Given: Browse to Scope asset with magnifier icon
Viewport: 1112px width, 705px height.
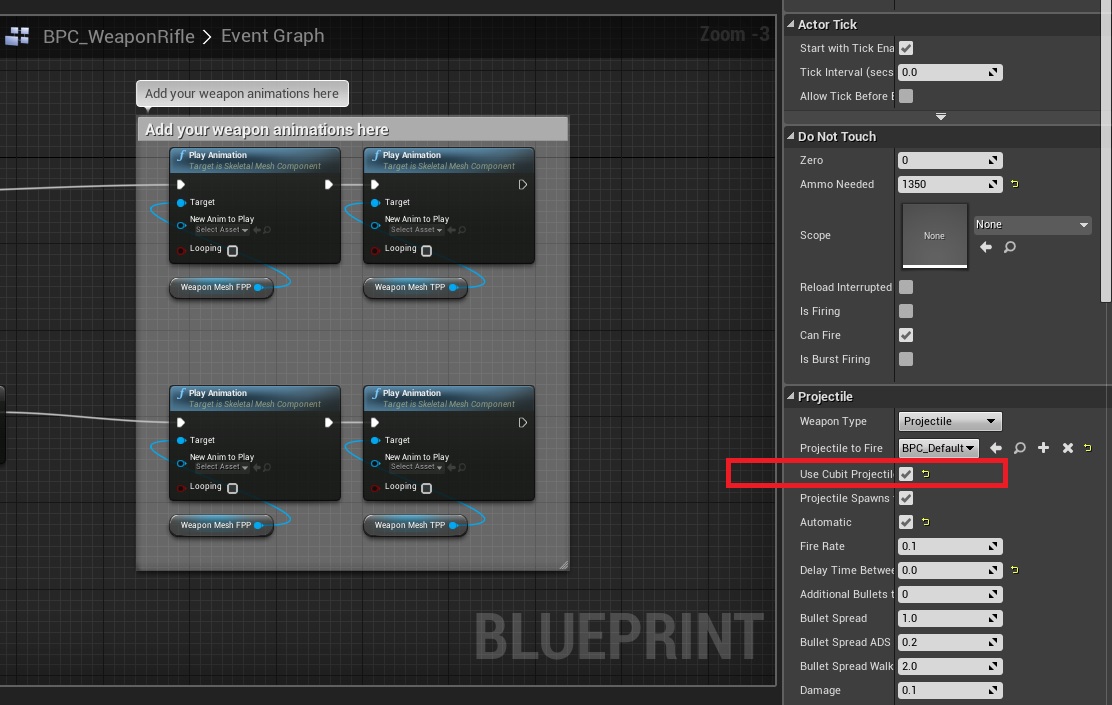Looking at the screenshot, I should (1010, 247).
